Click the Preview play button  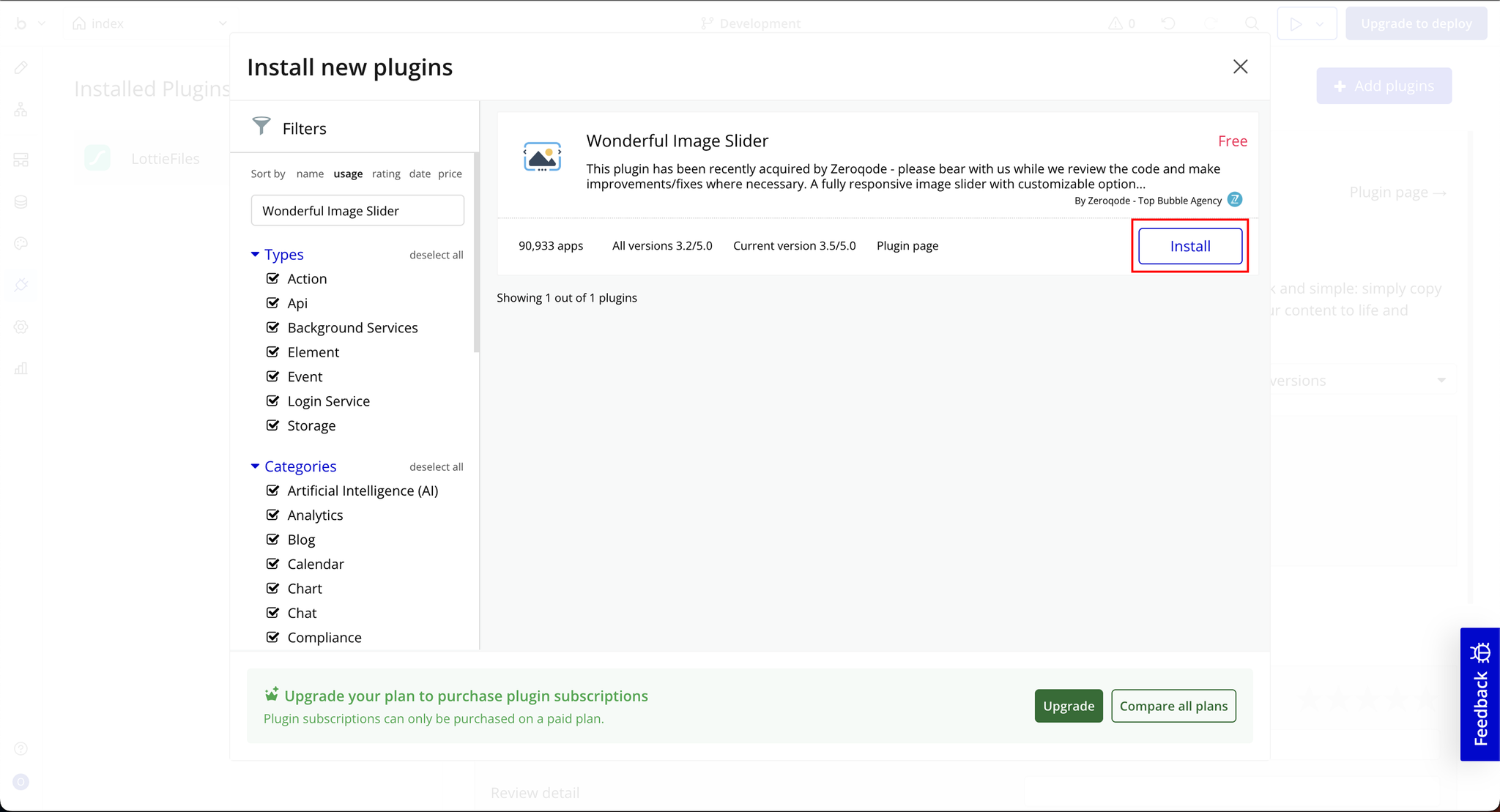point(1296,23)
